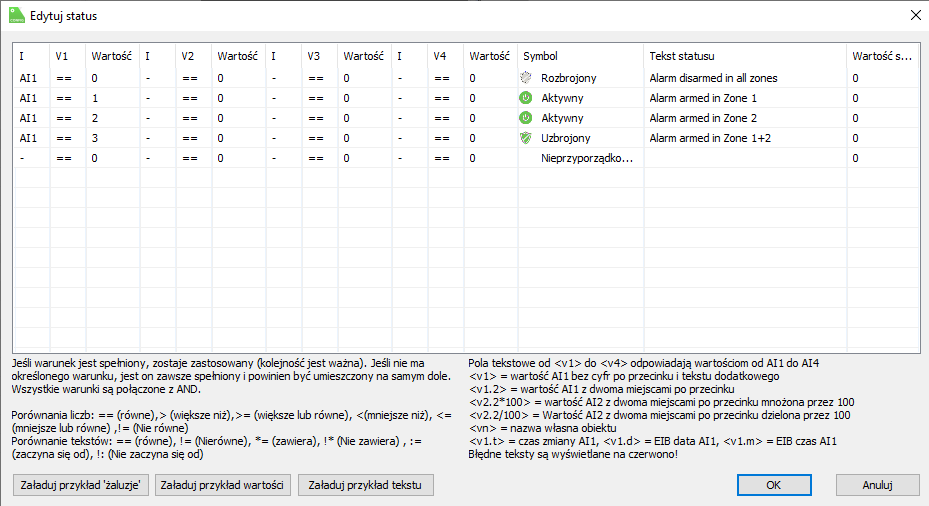The height and width of the screenshot is (506, 929).
Task: Click the grey Rozbrojony symbol icon
Action: click(x=526, y=78)
